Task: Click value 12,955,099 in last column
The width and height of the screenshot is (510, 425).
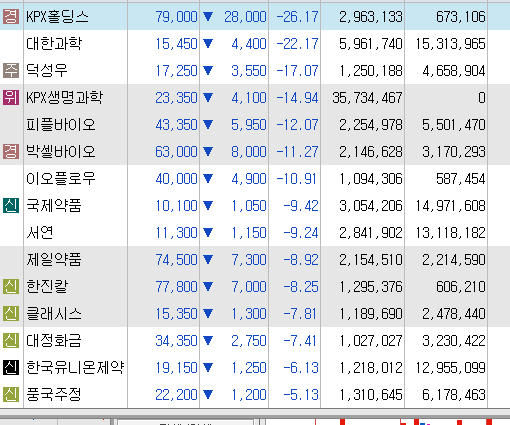Action: coord(450,368)
